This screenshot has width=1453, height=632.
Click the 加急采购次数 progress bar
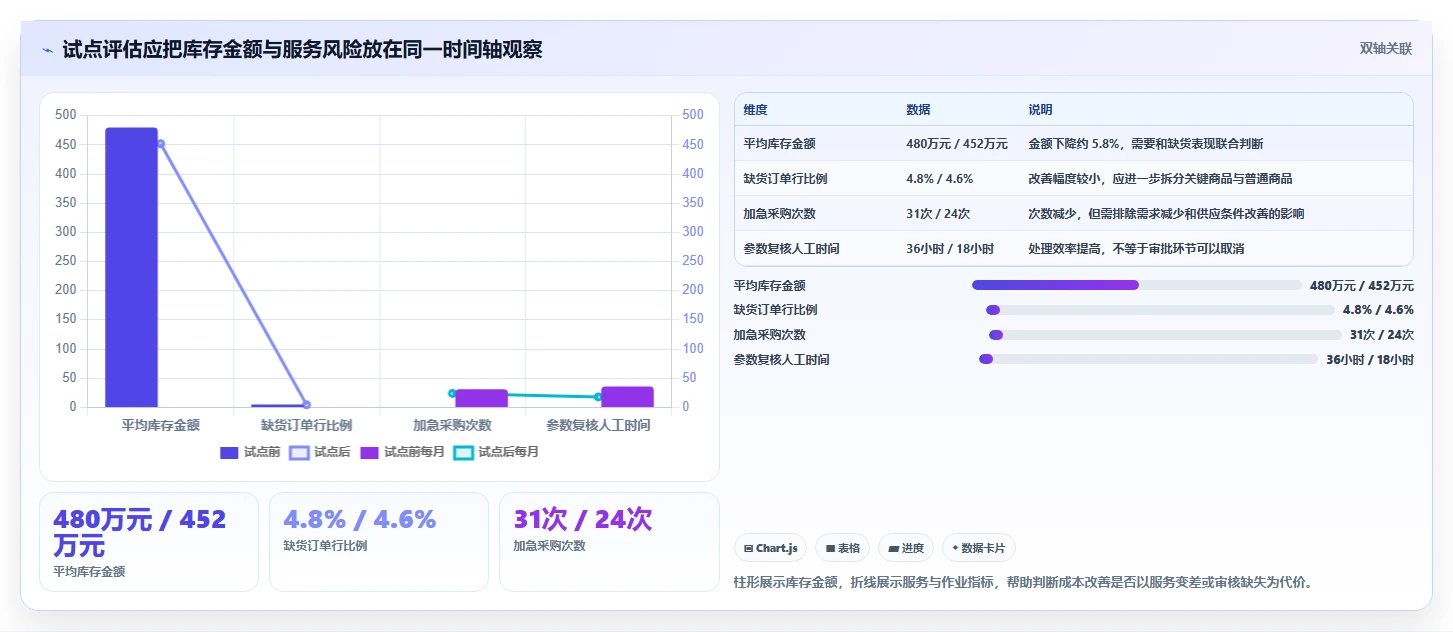1165,335
